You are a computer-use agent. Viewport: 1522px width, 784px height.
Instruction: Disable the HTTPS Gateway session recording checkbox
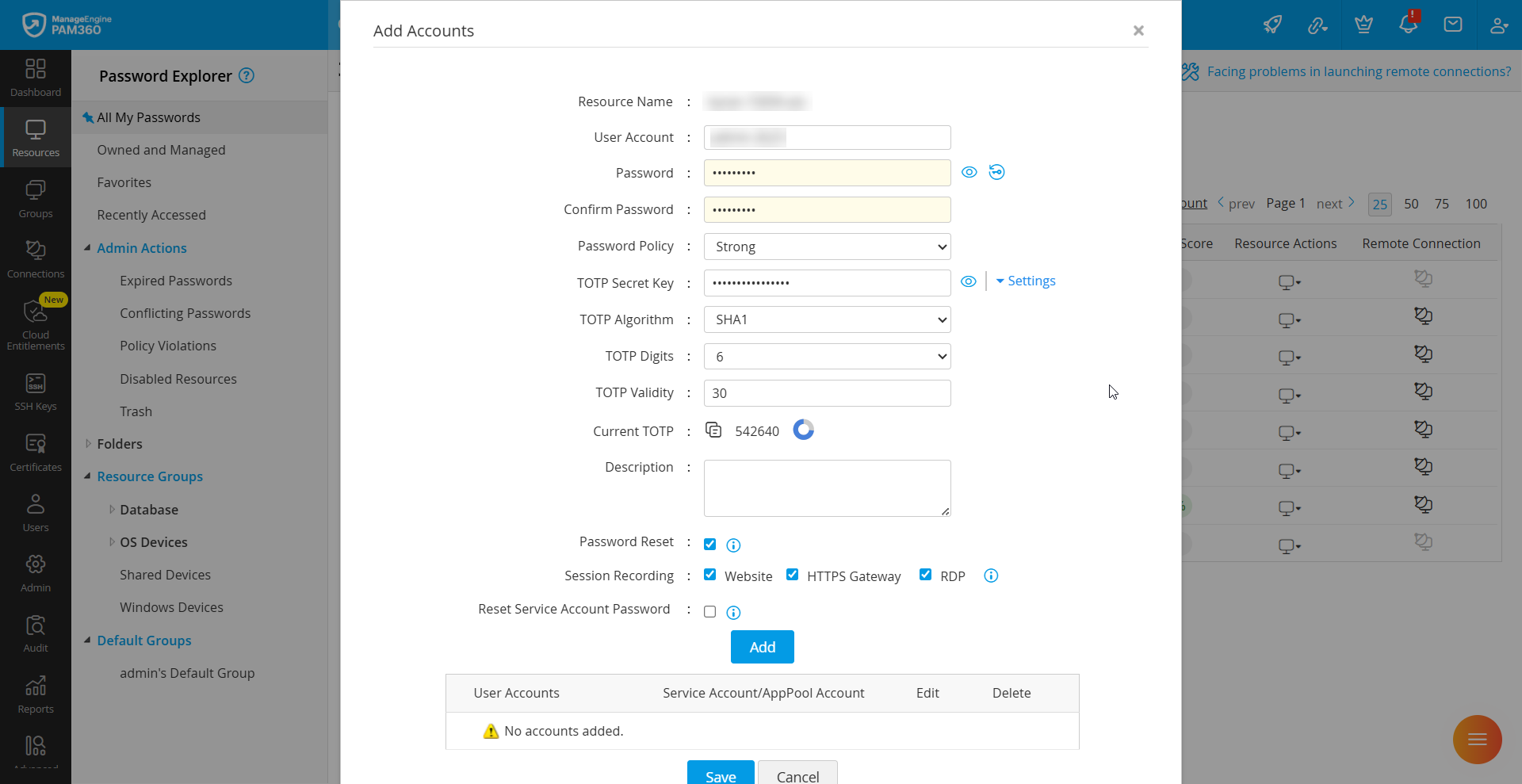click(x=792, y=575)
